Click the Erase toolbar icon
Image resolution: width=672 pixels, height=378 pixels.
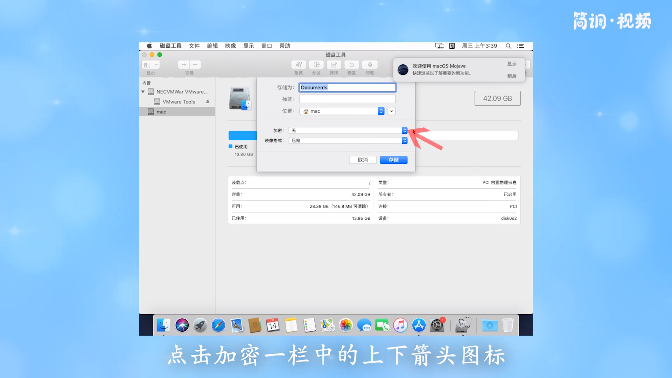[x=334, y=65]
